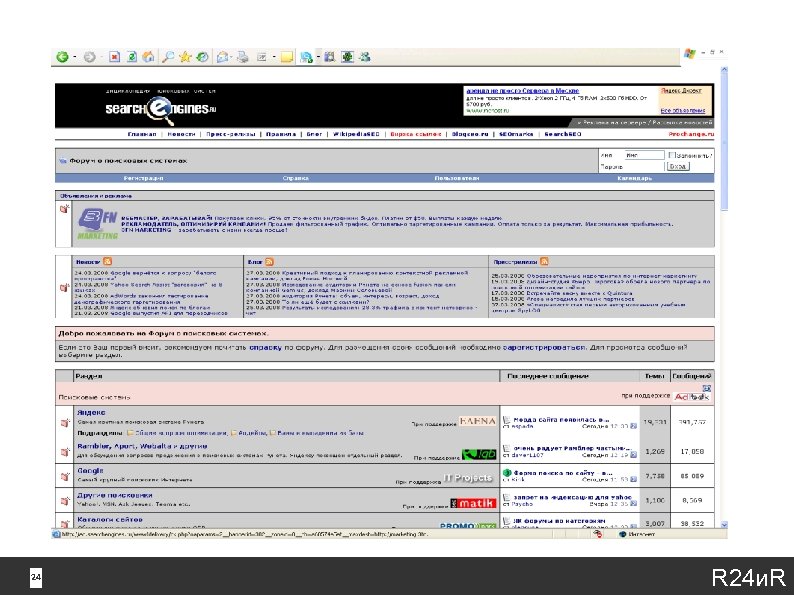Open the Пресс-релизы site menu item

coord(230,134)
